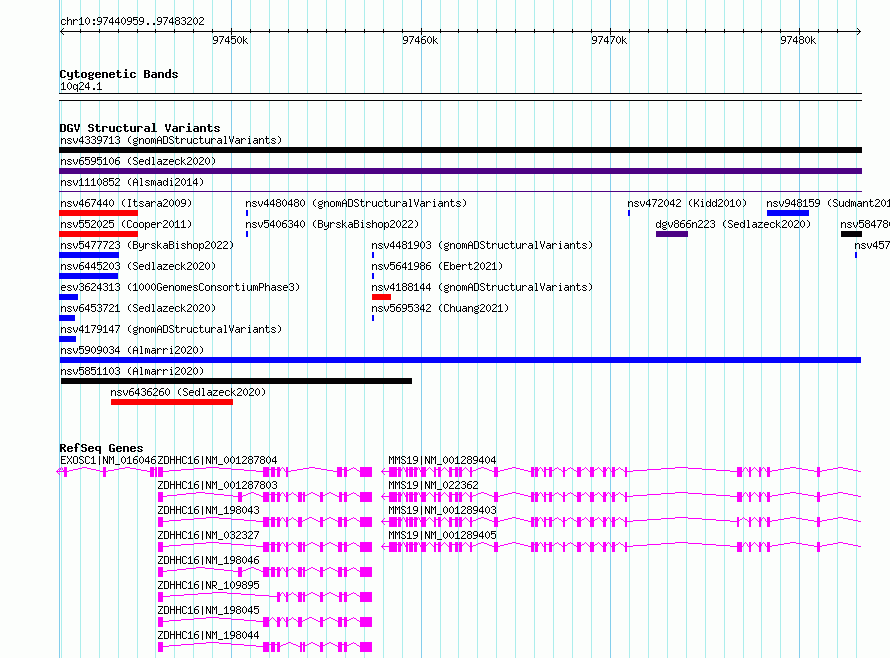The height and width of the screenshot is (658, 890).
Task: Click ZDHHC16|NM_001287803 transcript label
Action: click(x=217, y=485)
